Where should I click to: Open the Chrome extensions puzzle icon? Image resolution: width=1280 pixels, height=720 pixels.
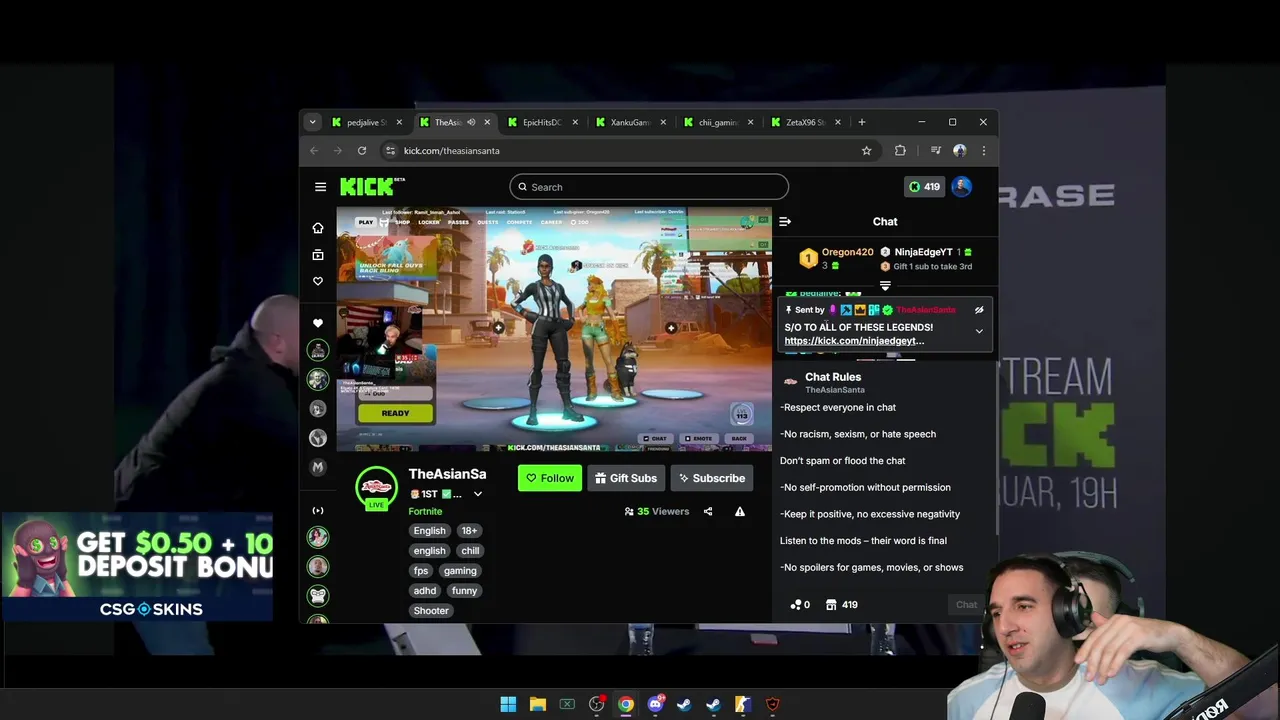(900, 151)
